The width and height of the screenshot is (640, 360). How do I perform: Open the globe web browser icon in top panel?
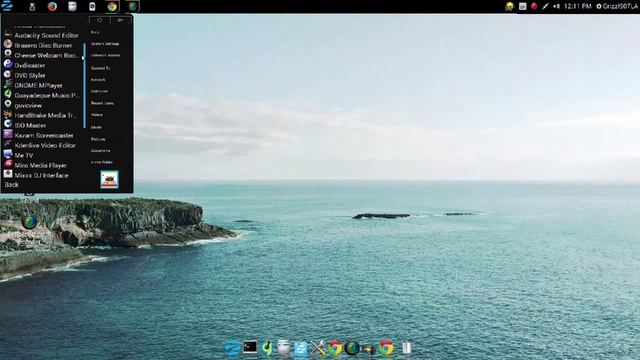[x=132, y=7]
